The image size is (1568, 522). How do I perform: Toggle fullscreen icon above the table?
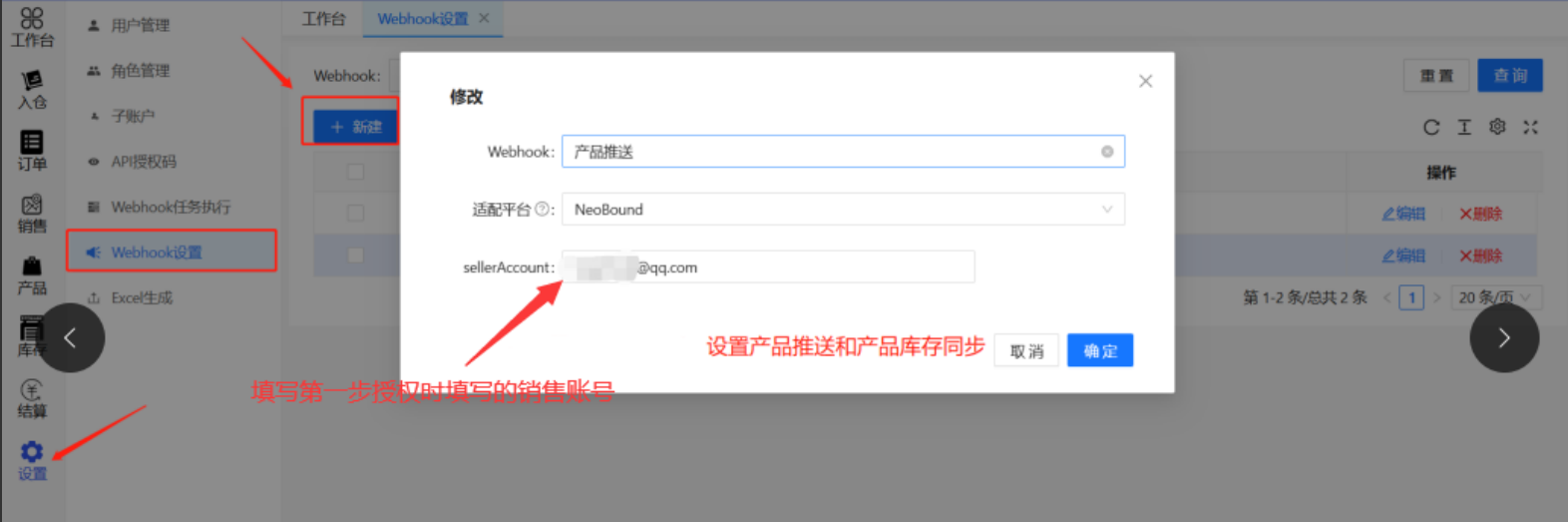(1530, 127)
